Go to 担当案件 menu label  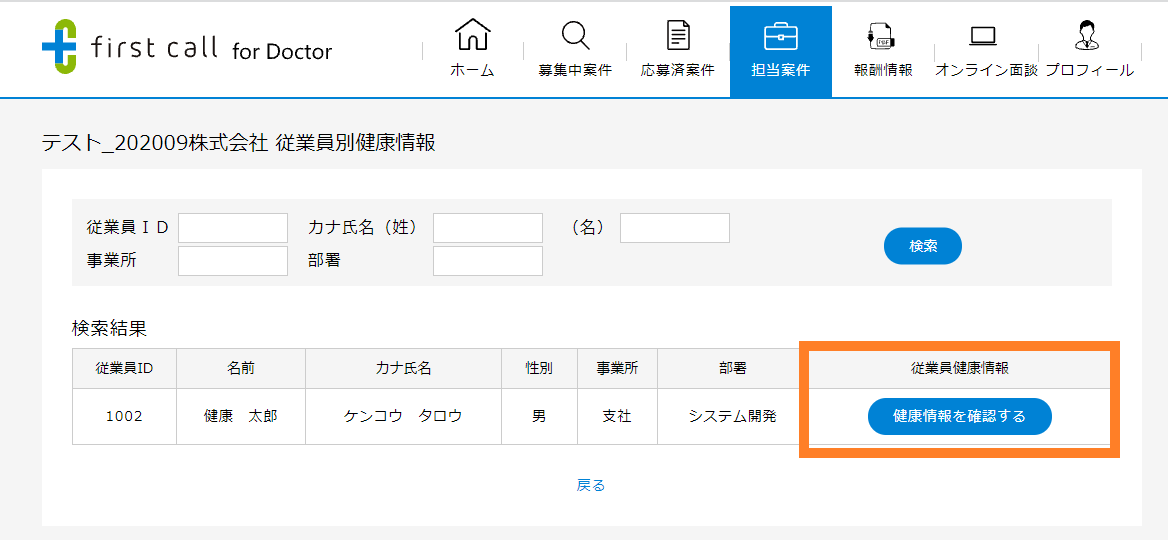tap(781, 71)
